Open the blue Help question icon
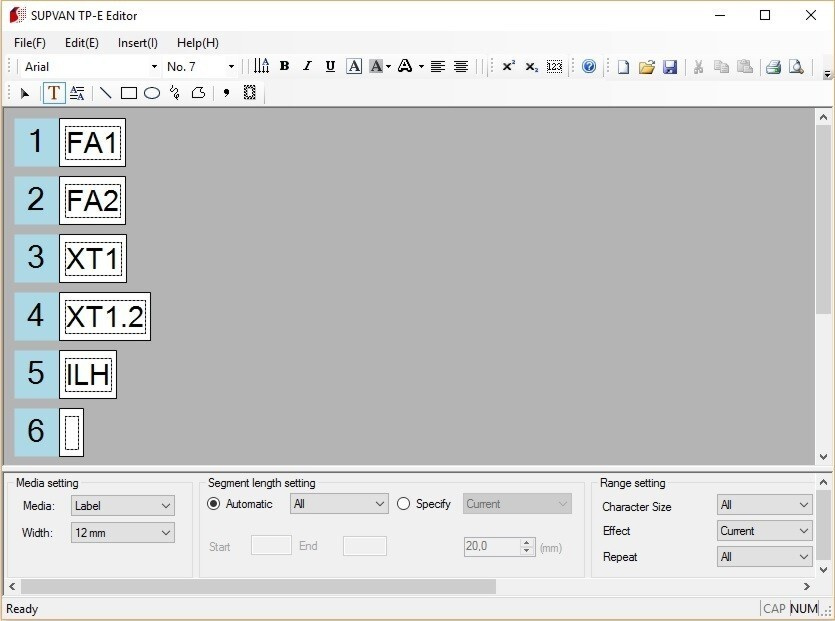The height and width of the screenshot is (621, 835). pos(589,67)
